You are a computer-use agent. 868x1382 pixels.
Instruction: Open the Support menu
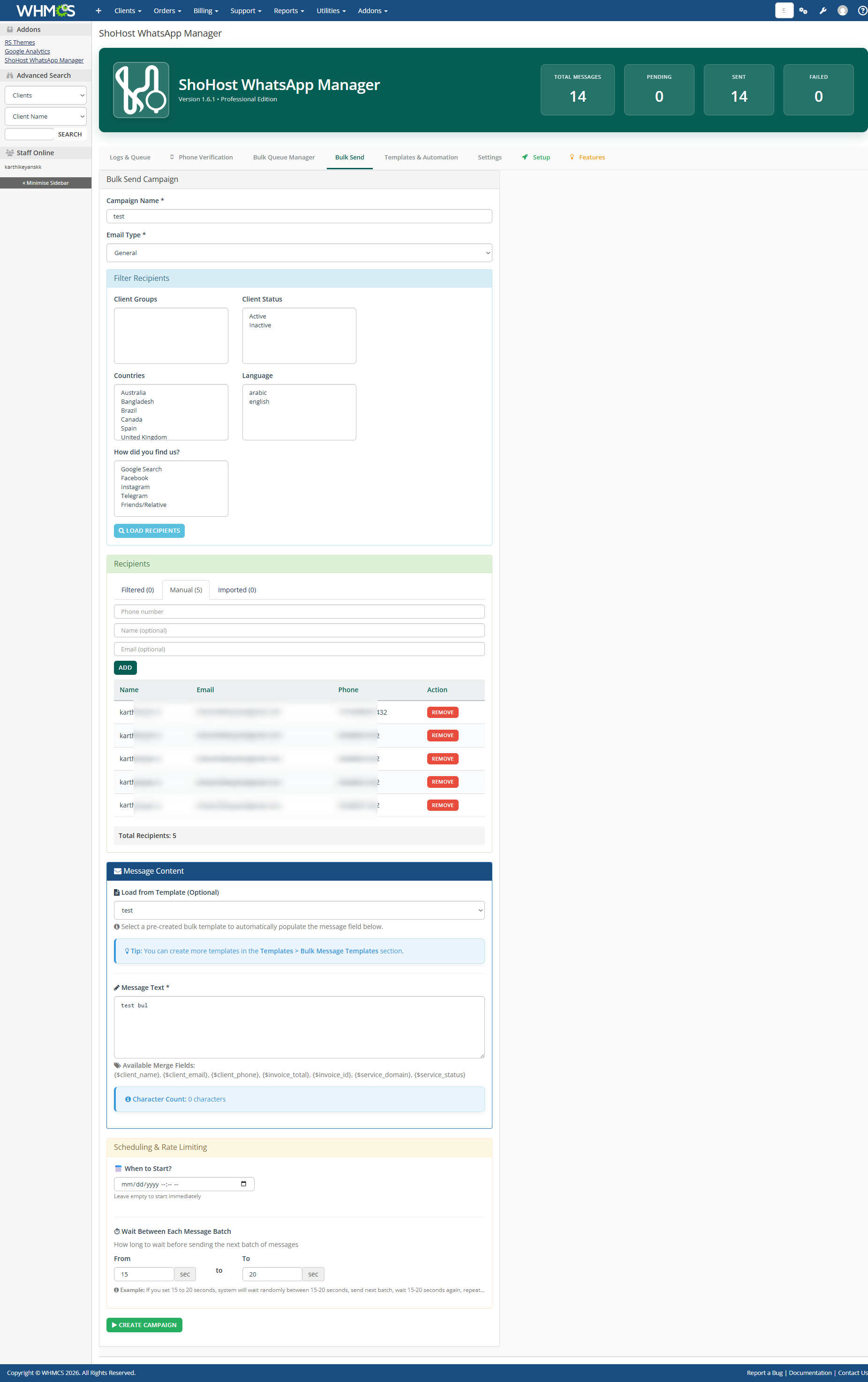tap(246, 11)
